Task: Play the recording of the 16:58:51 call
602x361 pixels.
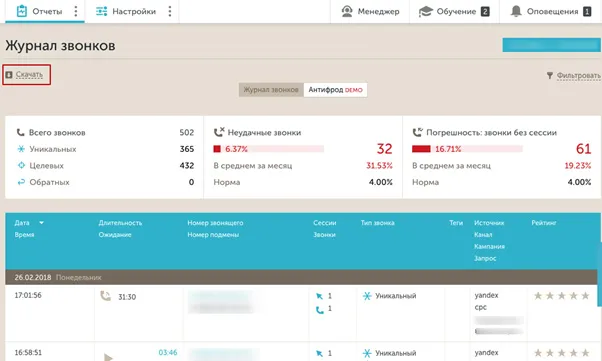Action: [x=108, y=357]
